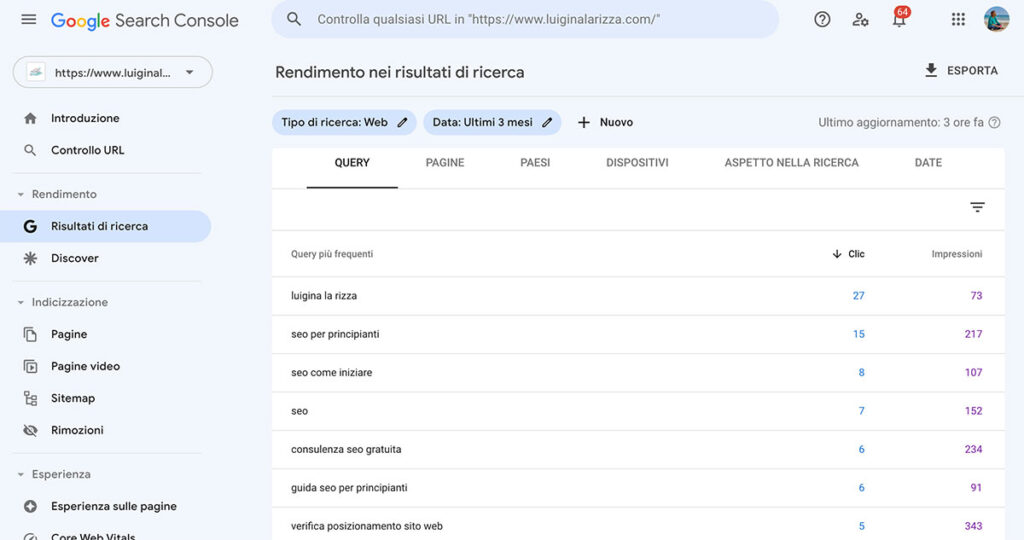1024x540 pixels.
Task: Open the property selector dropdown
Action: 112,72
